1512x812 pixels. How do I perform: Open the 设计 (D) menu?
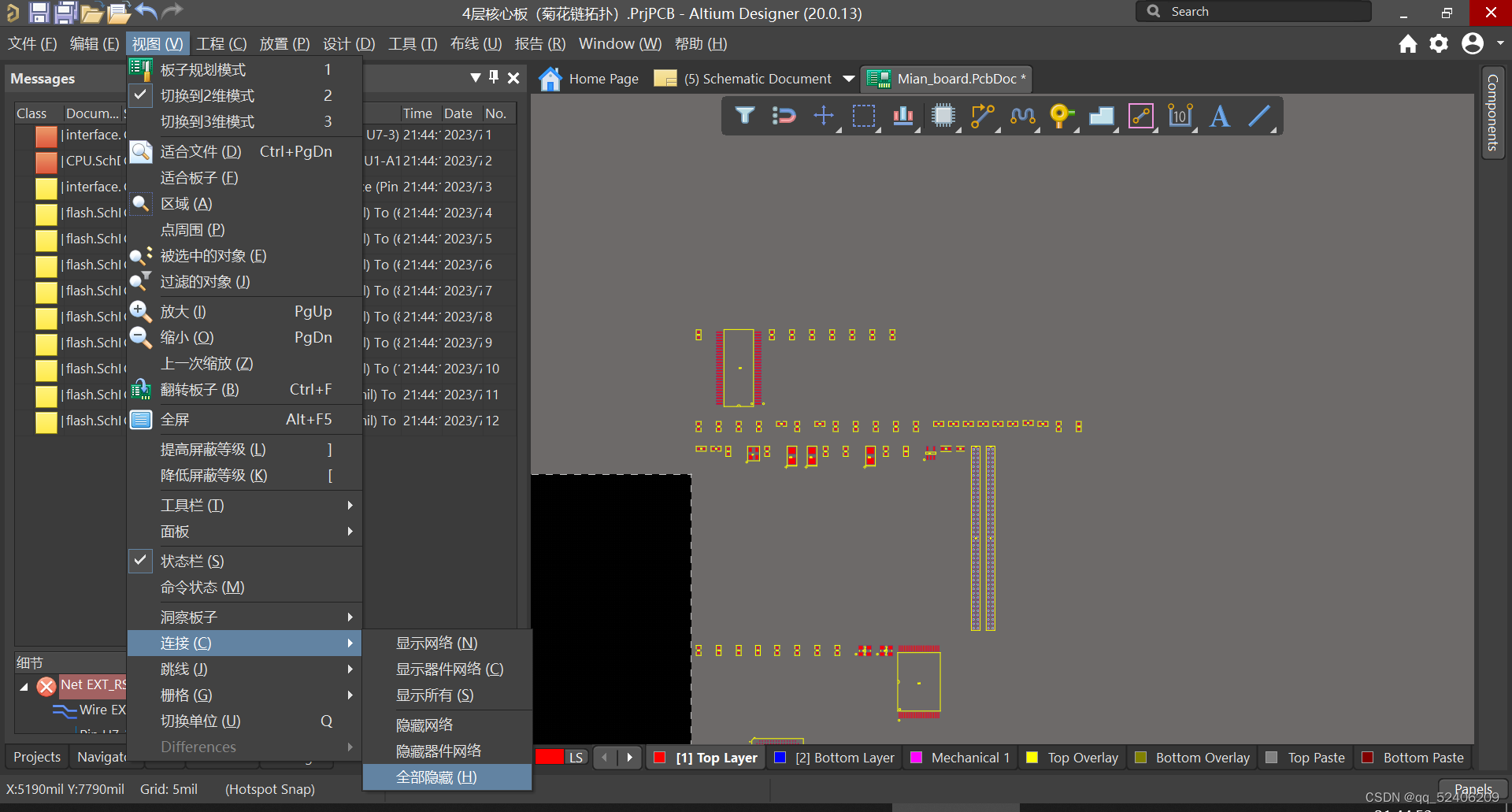point(349,43)
